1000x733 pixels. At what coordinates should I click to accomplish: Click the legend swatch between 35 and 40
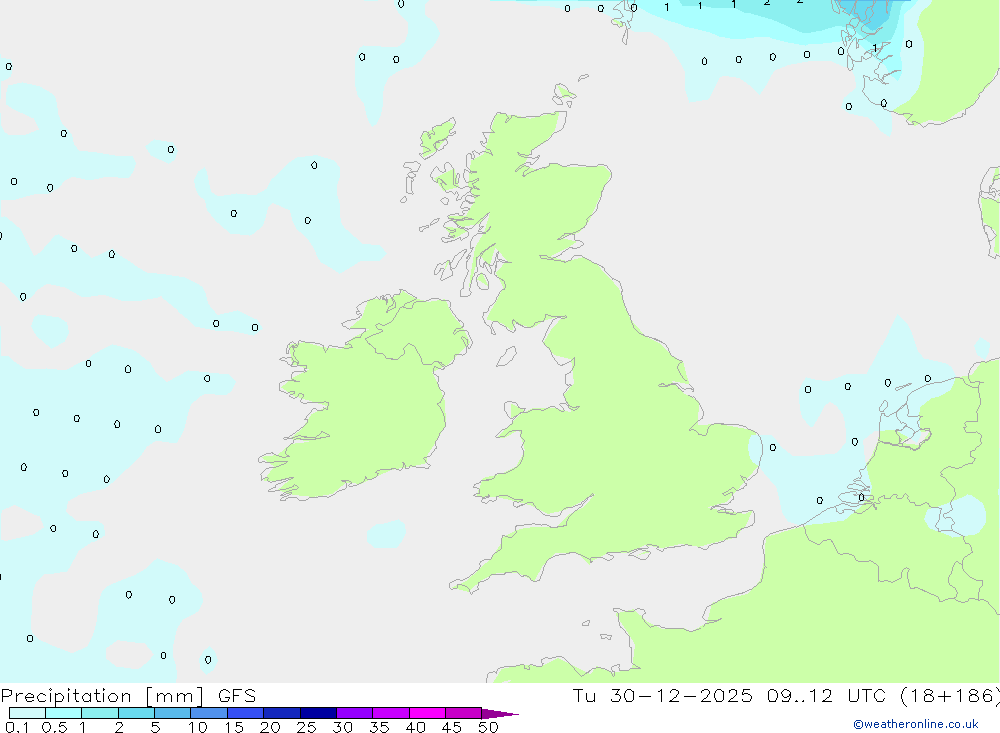391,713
